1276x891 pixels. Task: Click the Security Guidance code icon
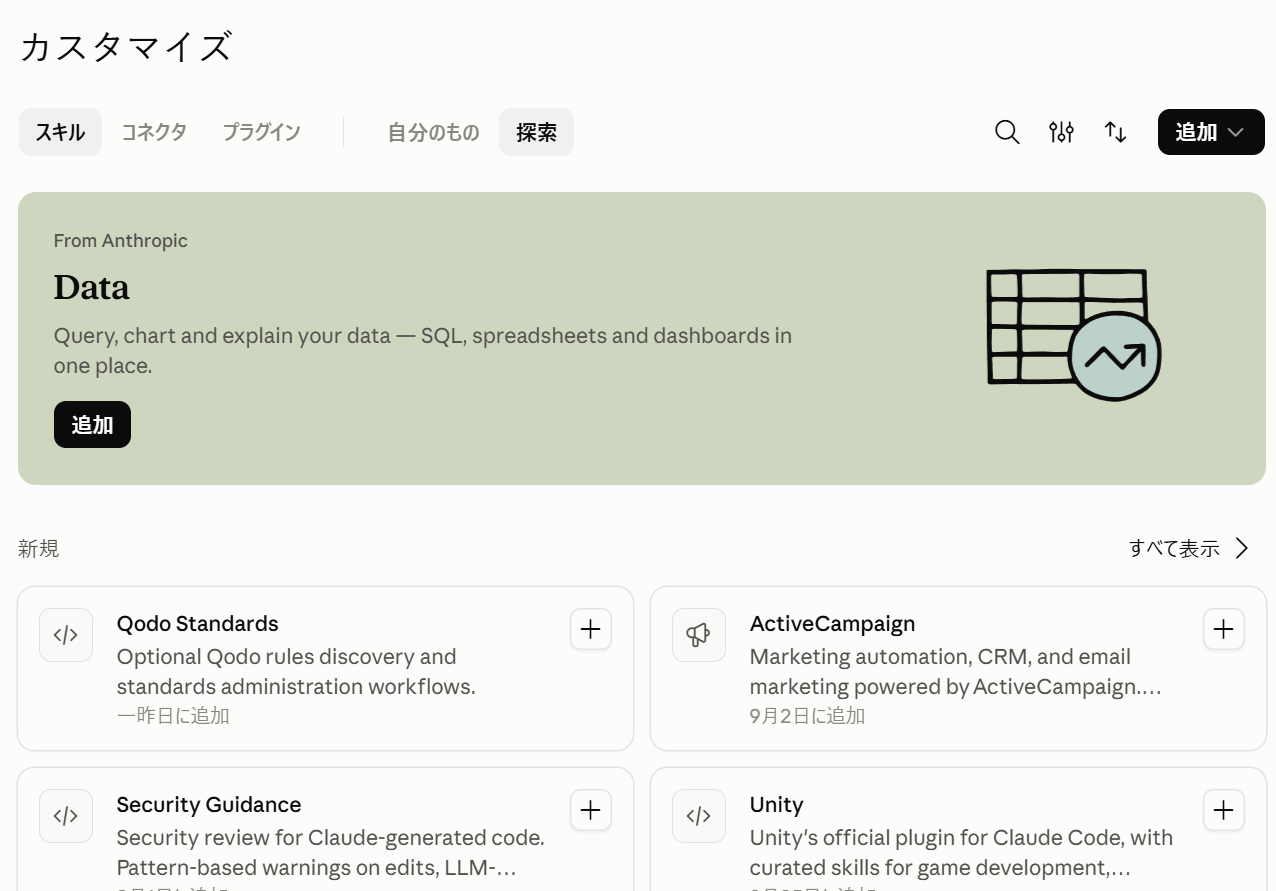pyautogui.click(x=66, y=816)
